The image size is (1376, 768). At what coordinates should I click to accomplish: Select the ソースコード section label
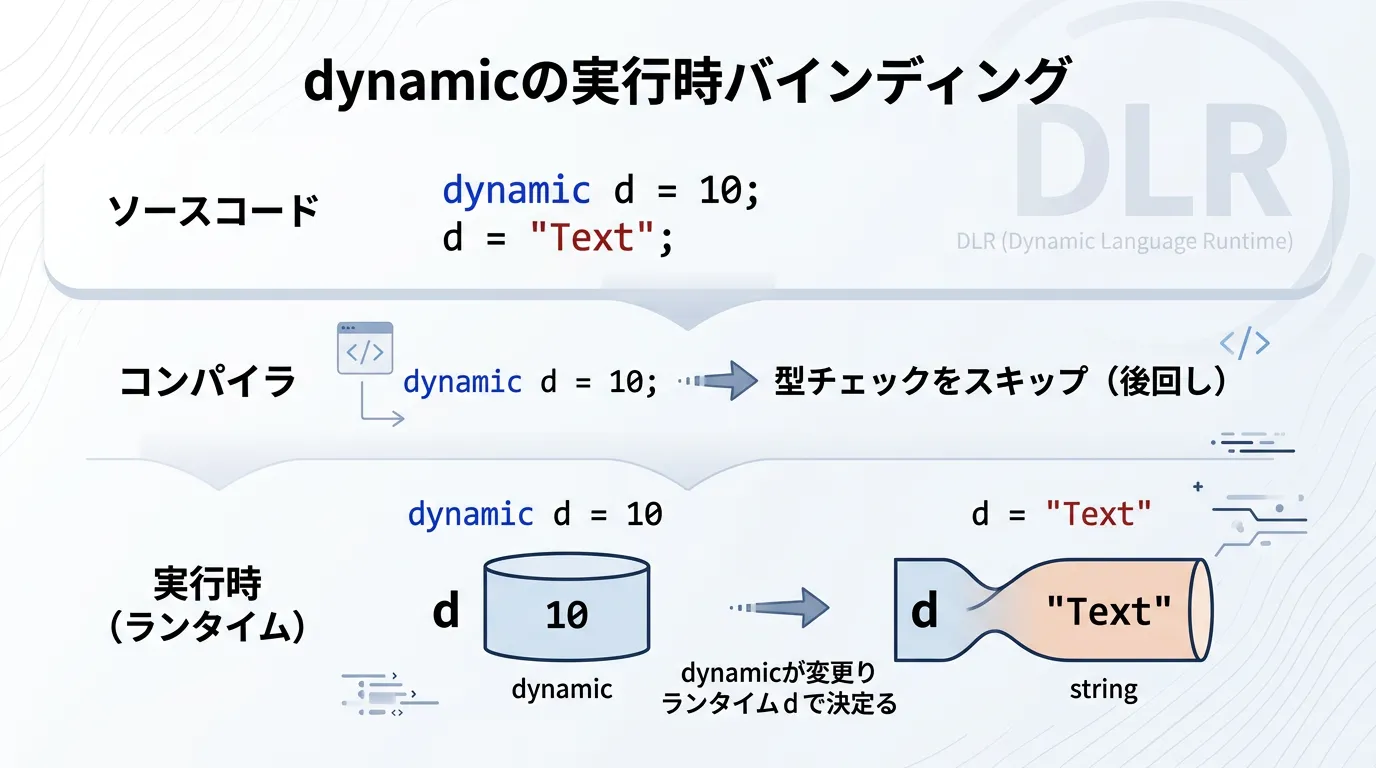tap(212, 211)
